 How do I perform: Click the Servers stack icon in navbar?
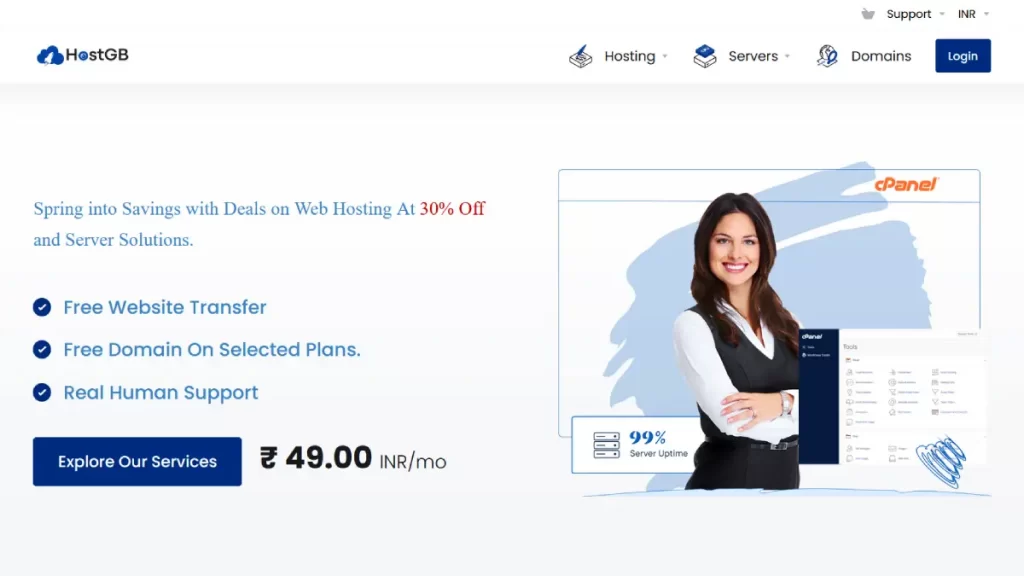(705, 56)
